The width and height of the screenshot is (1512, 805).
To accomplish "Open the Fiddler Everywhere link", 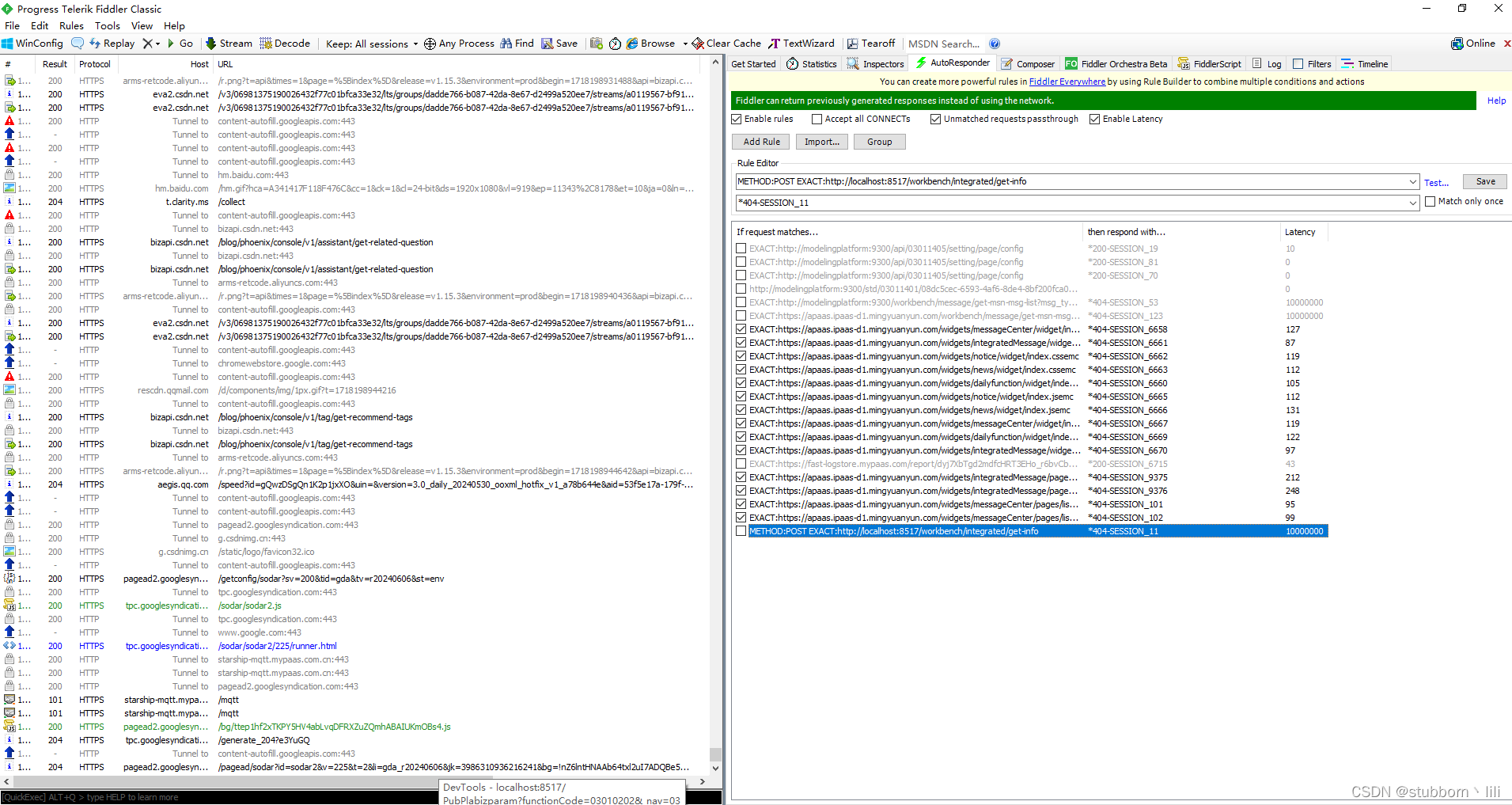I will 1067,82.
